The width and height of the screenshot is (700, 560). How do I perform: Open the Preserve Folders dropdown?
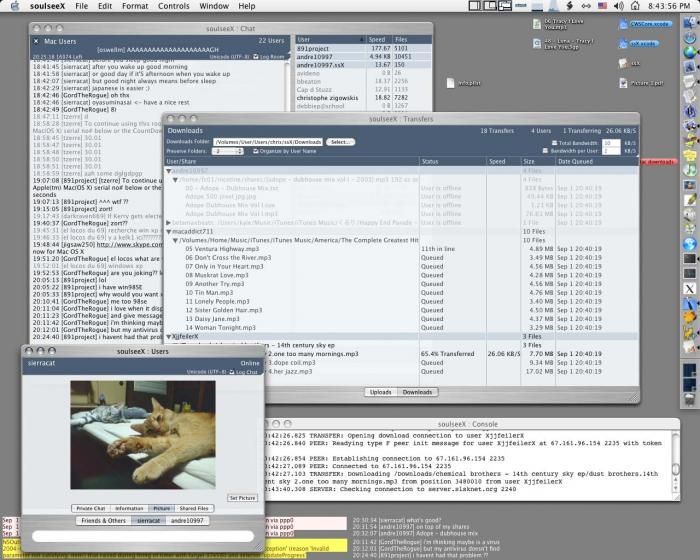tap(227, 151)
